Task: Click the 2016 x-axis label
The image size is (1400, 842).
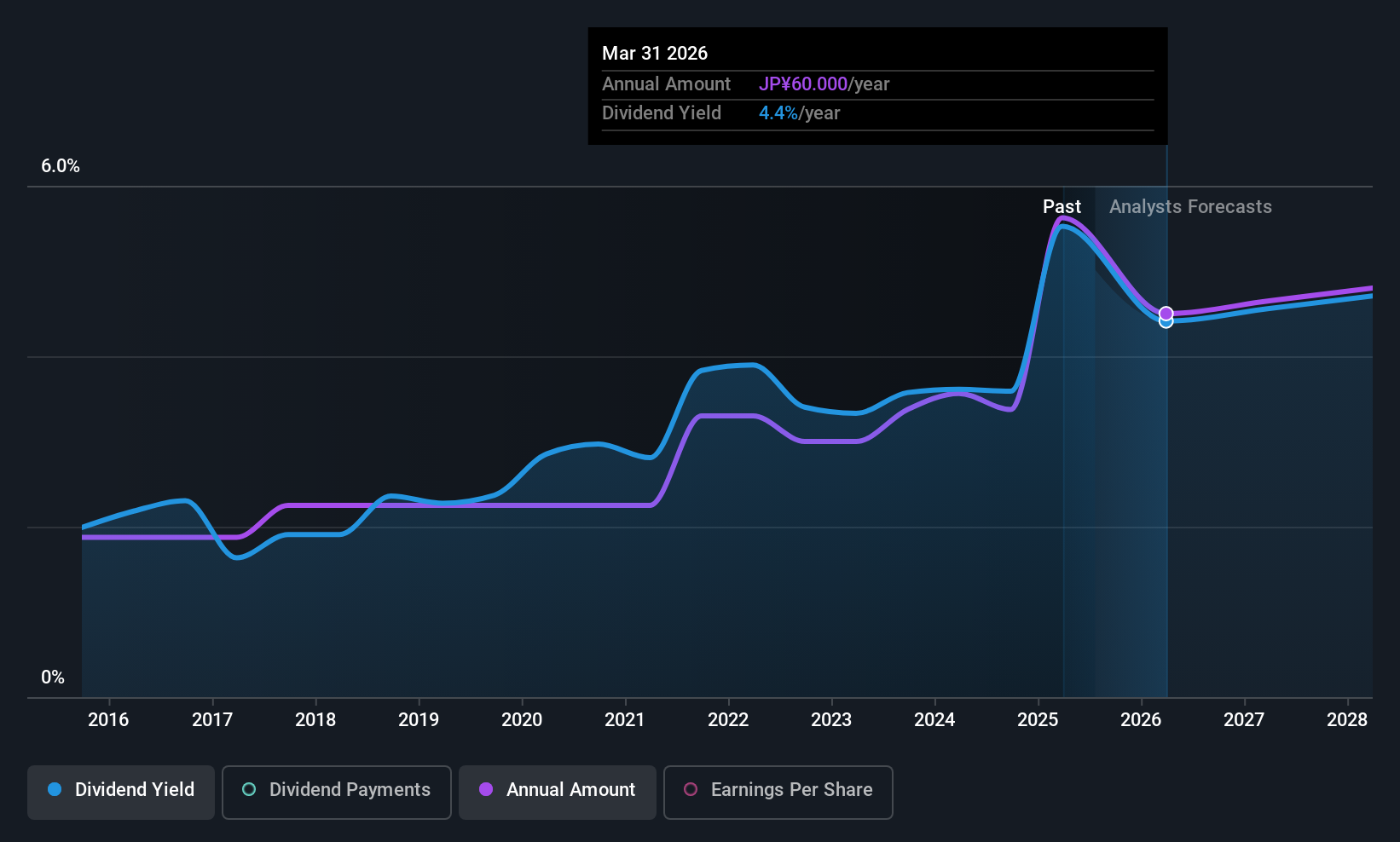Action: (108, 719)
